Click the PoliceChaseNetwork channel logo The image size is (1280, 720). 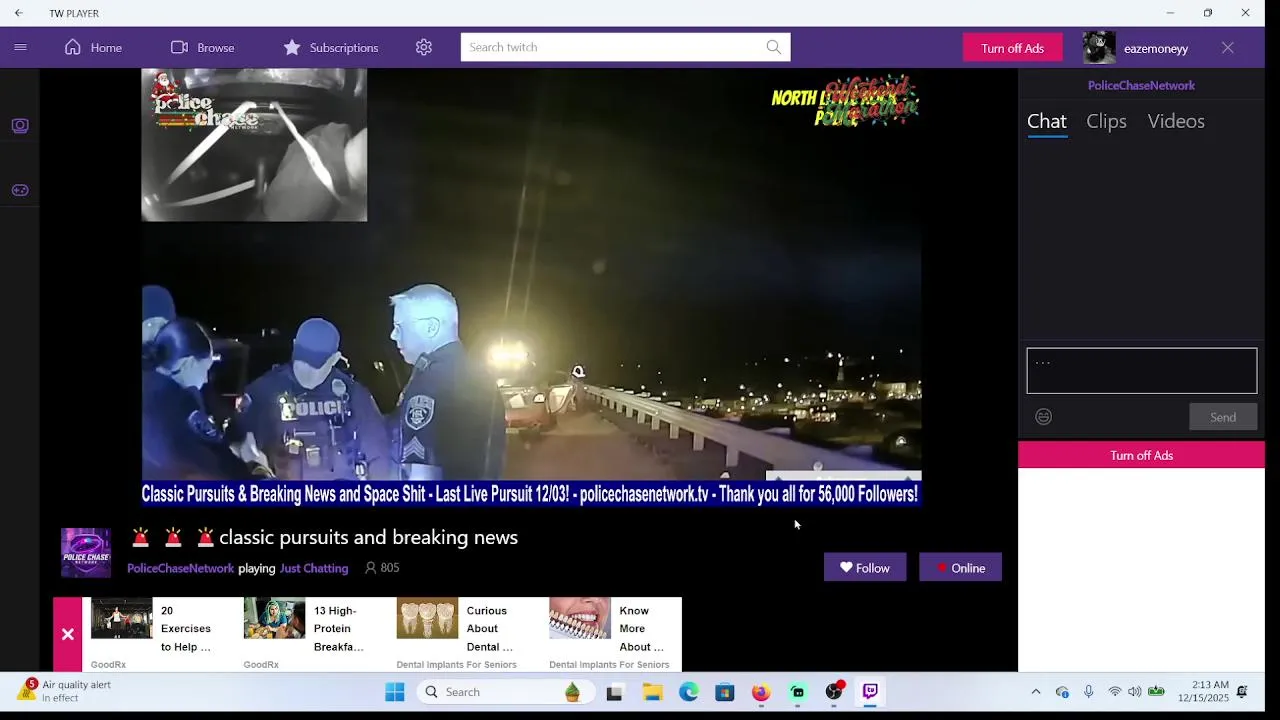86,553
